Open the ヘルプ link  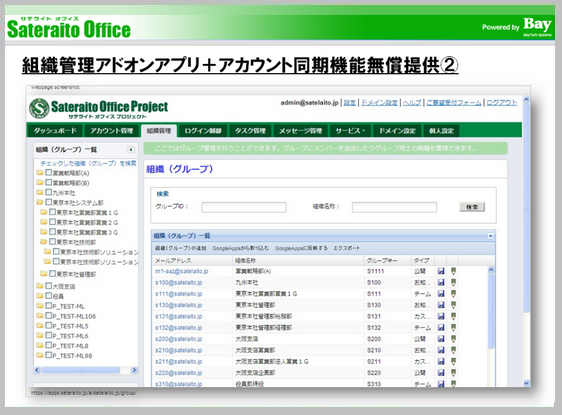point(412,102)
